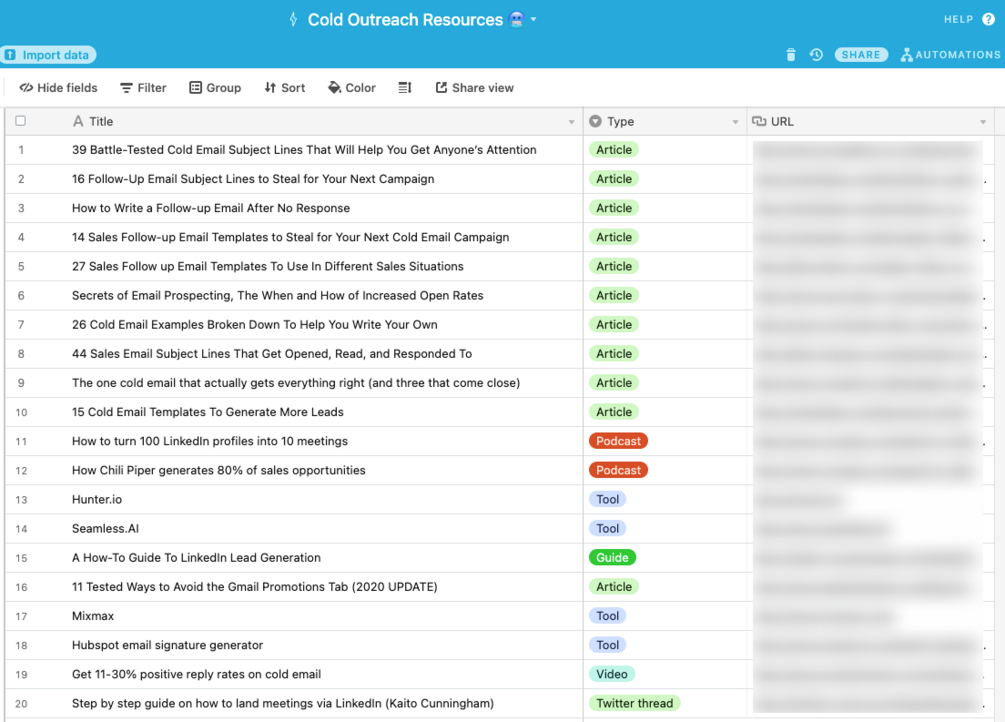The image size is (1005, 722).
Task: Open the revision history clock icon
Action: tap(816, 55)
